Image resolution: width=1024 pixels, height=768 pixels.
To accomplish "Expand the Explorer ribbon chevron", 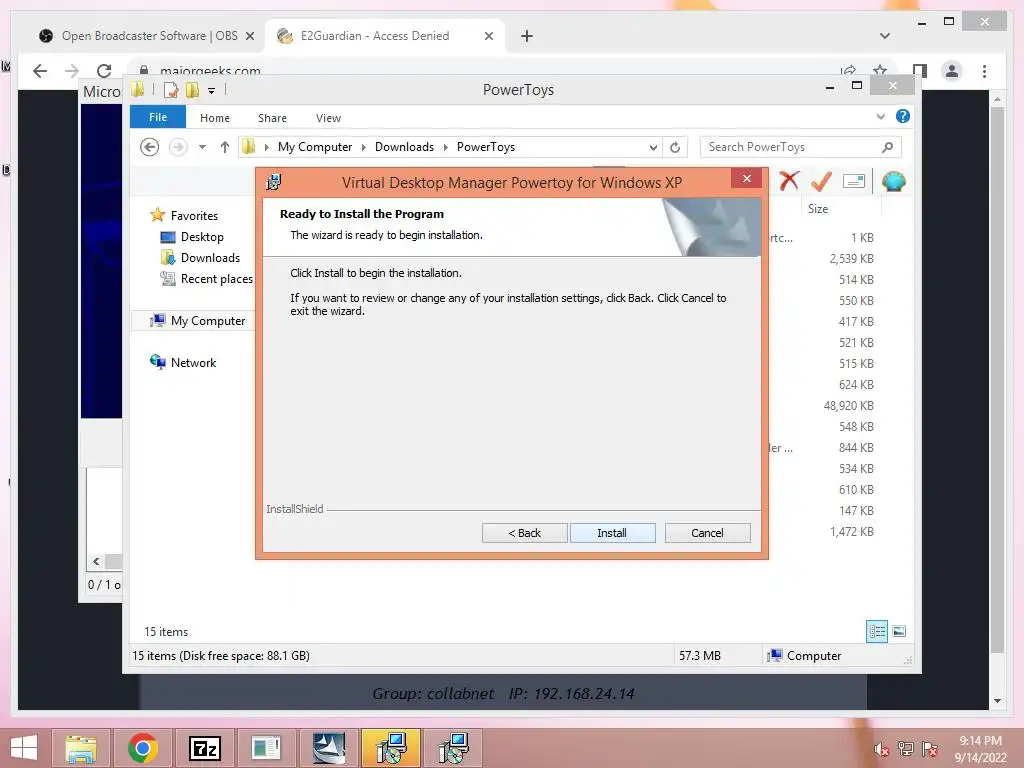I will 880,117.
